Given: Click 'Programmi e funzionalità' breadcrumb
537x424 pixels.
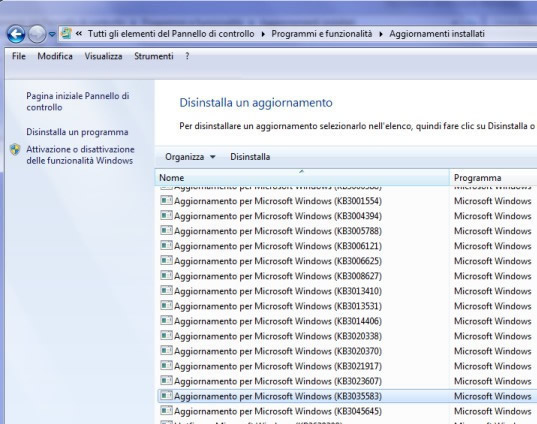Looking at the screenshot, I should tap(322, 34).
